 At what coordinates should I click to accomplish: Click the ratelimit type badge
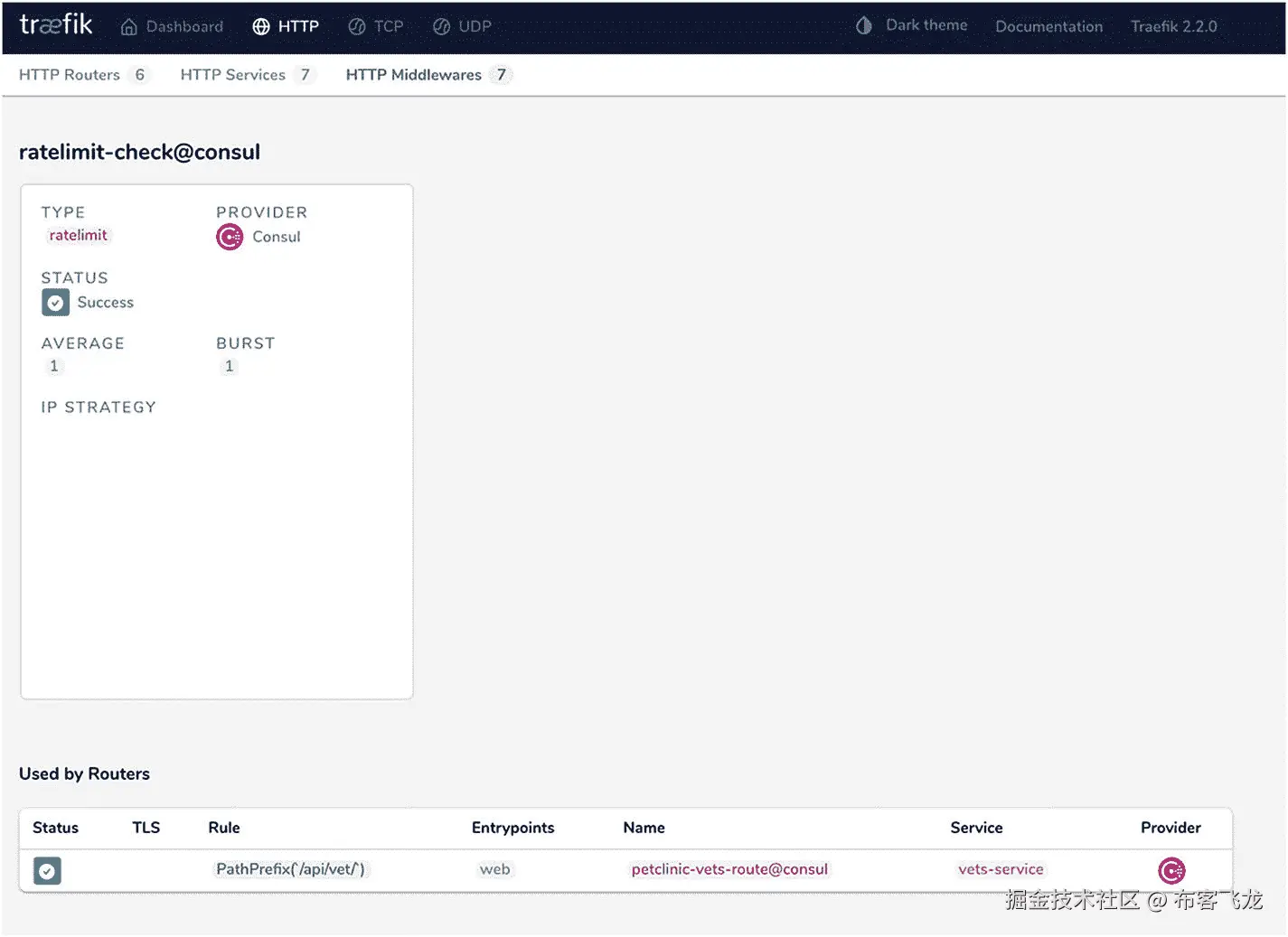click(x=78, y=236)
